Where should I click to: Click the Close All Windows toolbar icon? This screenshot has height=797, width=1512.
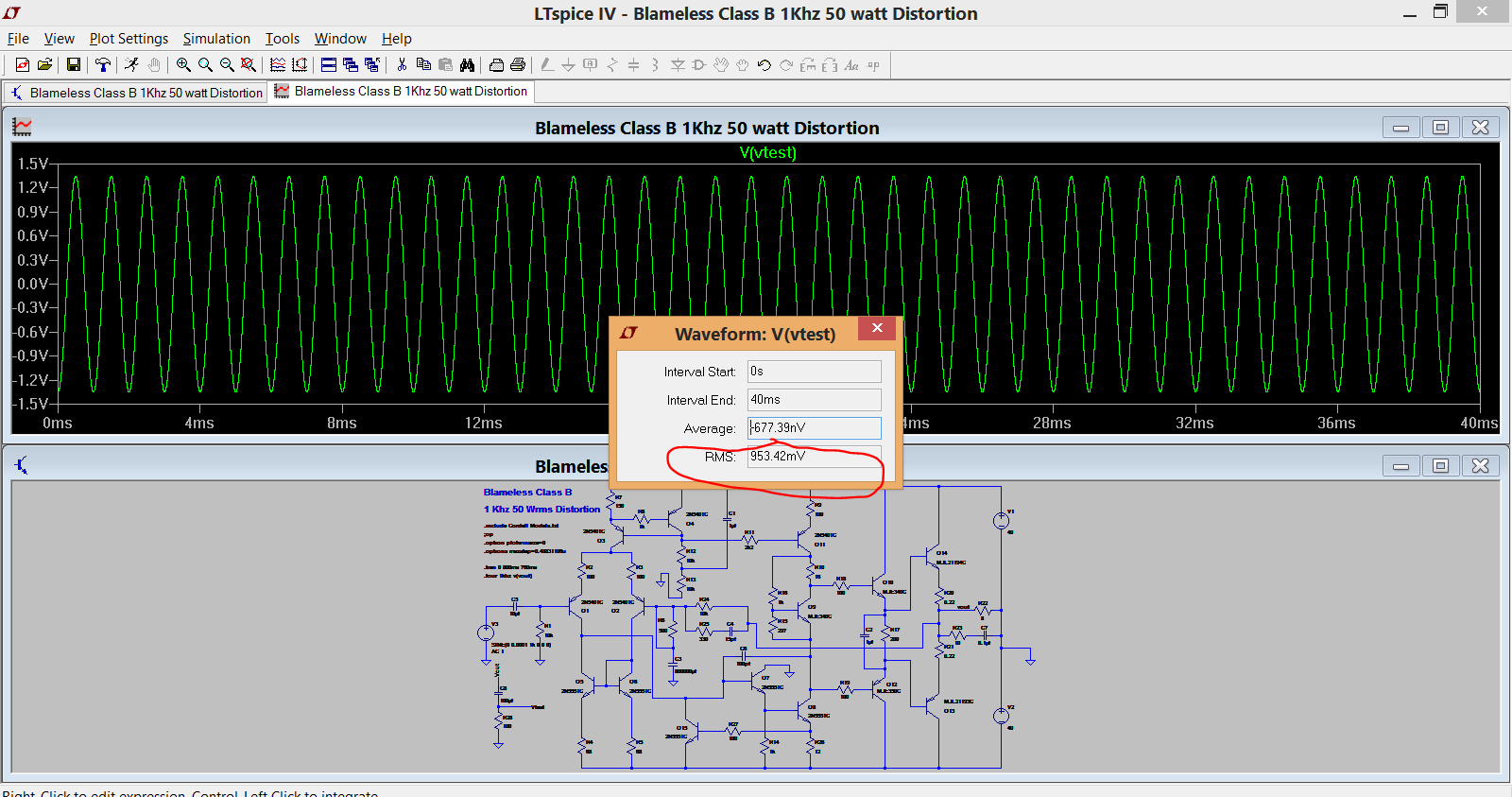(x=372, y=65)
